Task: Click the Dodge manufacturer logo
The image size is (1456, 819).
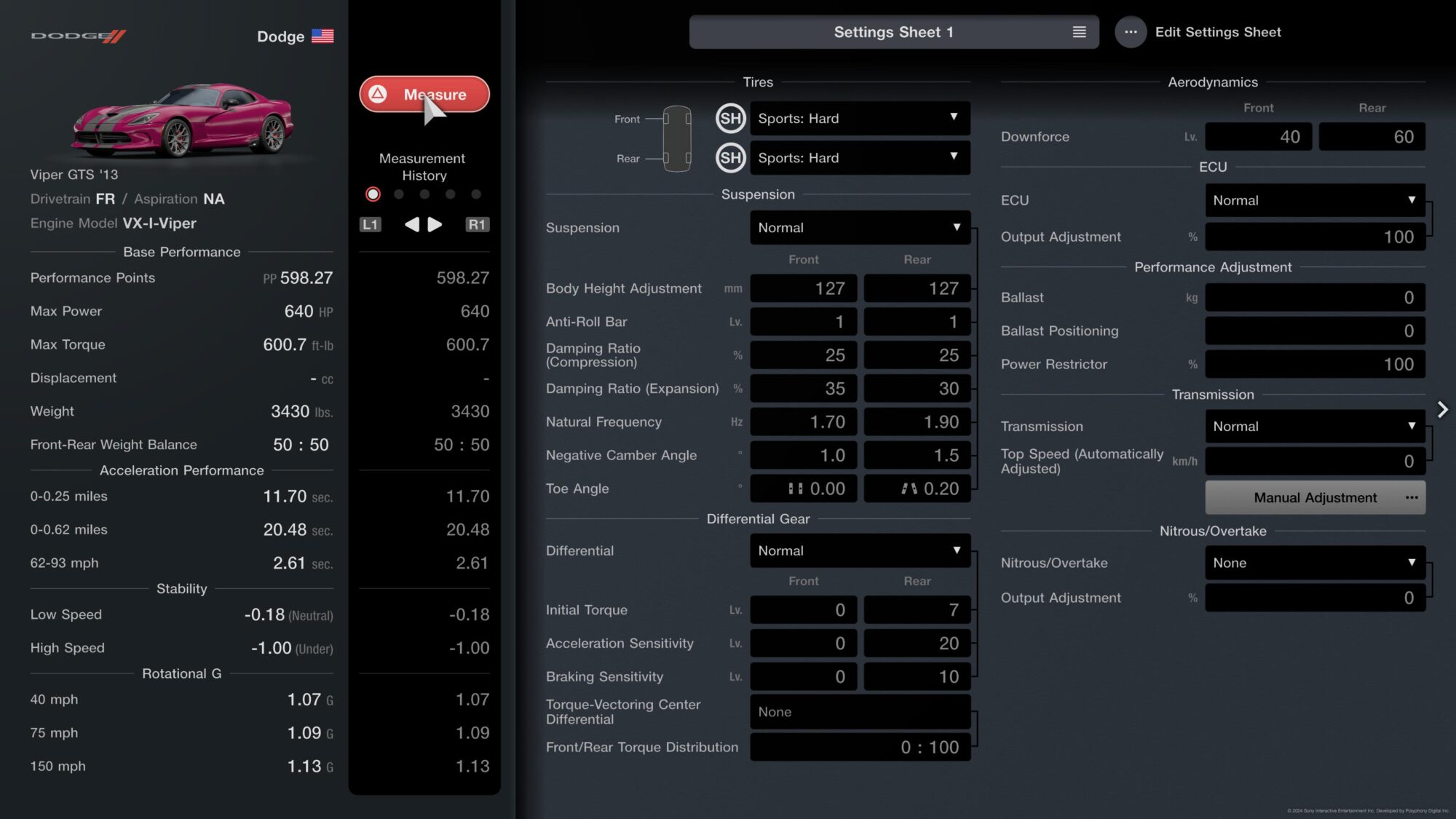Action: (79, 36)
